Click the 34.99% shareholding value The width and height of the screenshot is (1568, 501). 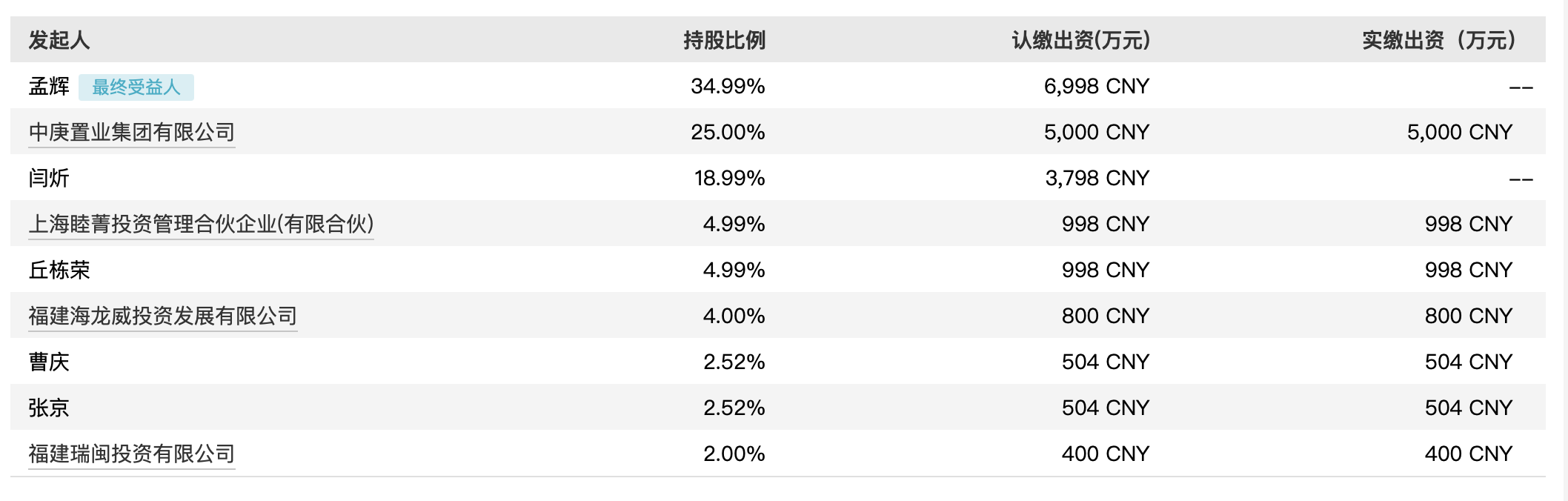(728, 86)
